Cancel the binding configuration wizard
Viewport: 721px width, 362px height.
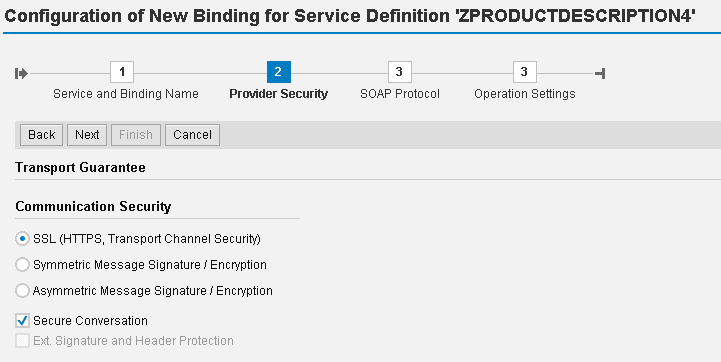(192, 135)
